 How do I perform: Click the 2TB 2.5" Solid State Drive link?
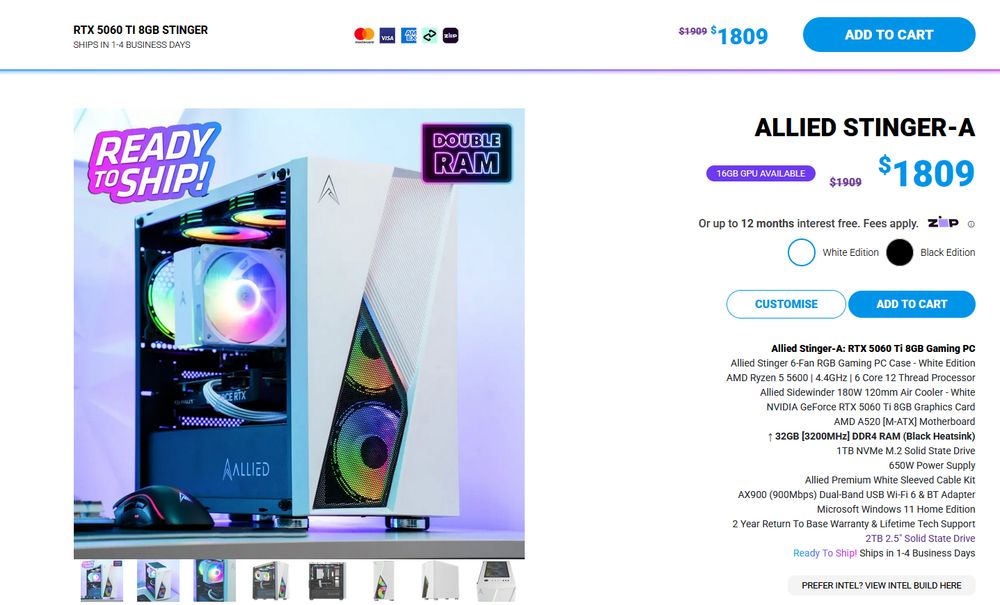[x=920, y=539]
